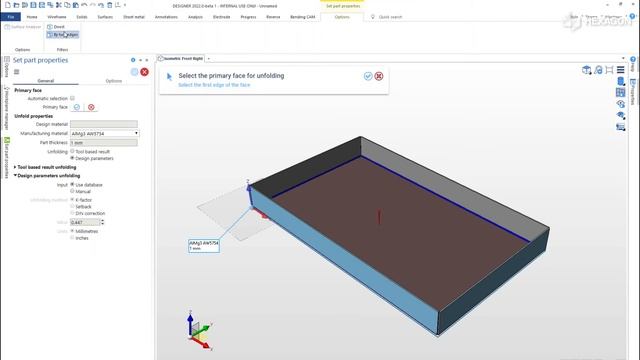Open the viewport three-line menu icon
The height and width of the screenshot is (360, 640).
620,70
